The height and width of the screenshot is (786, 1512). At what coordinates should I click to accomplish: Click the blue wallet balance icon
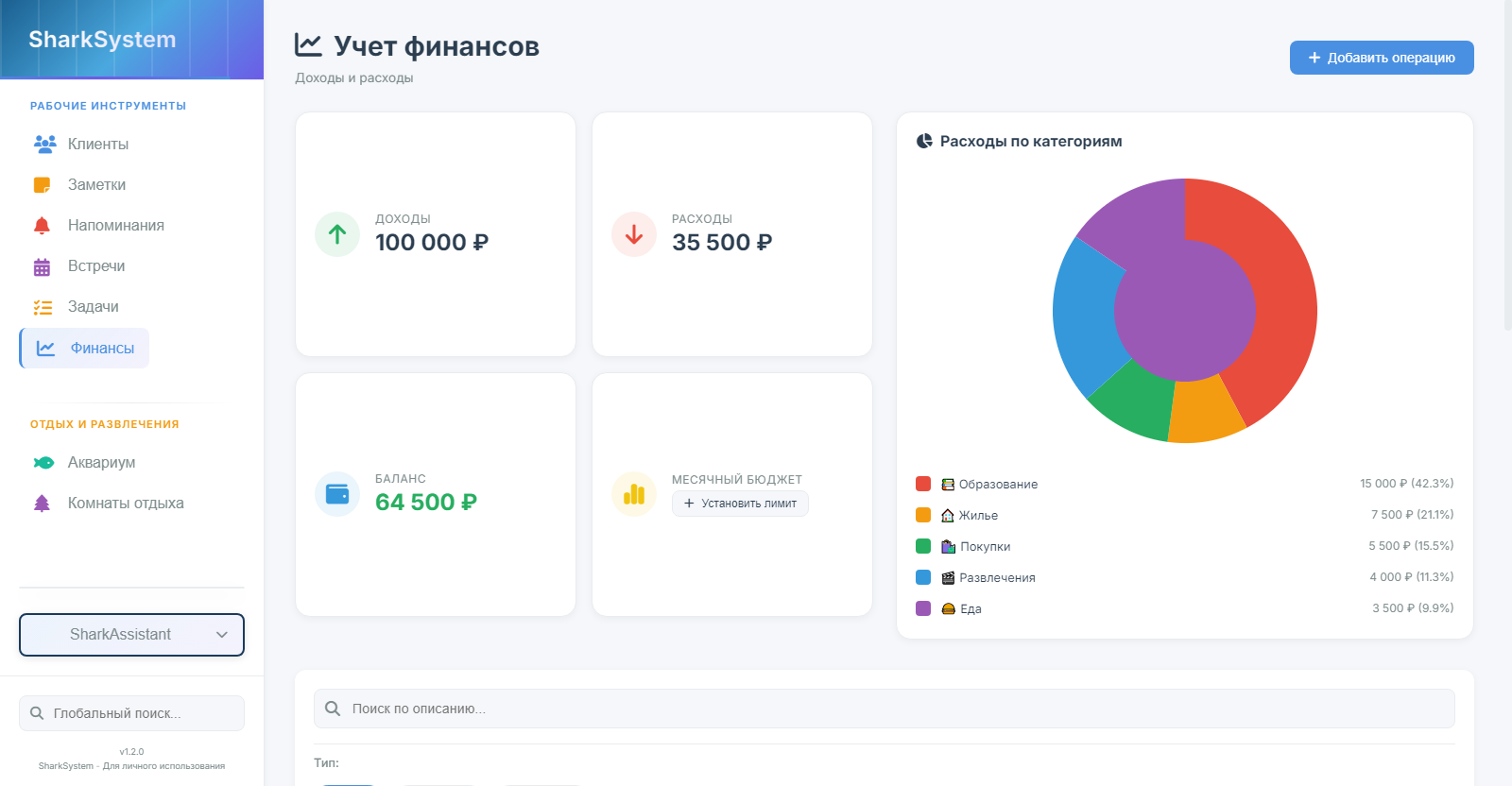(x=337, y=494)
